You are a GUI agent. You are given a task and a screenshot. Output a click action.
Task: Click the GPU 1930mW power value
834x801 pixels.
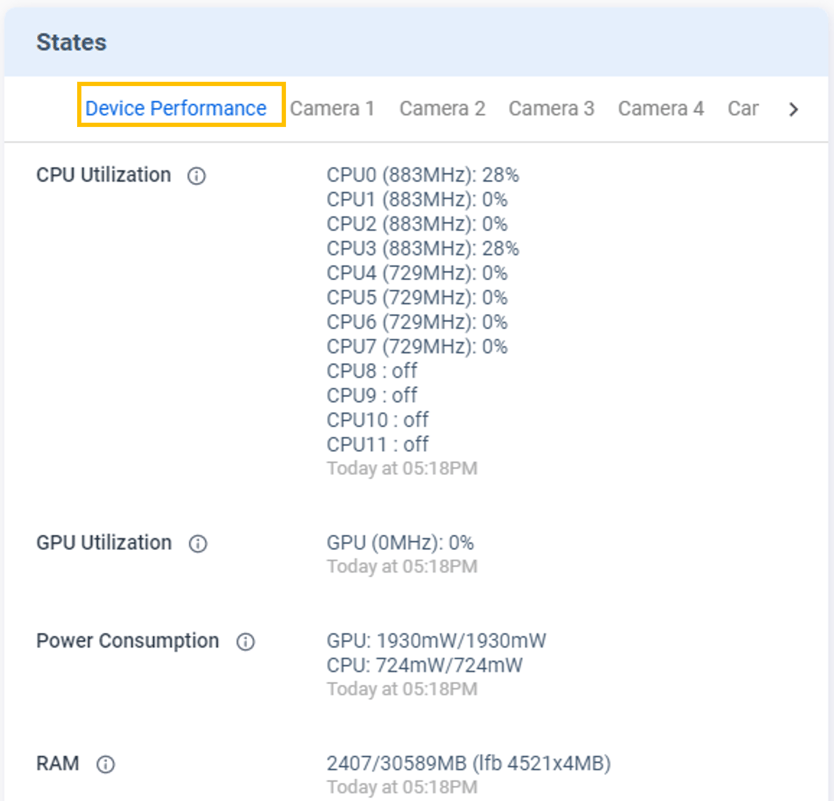point(436,641)
